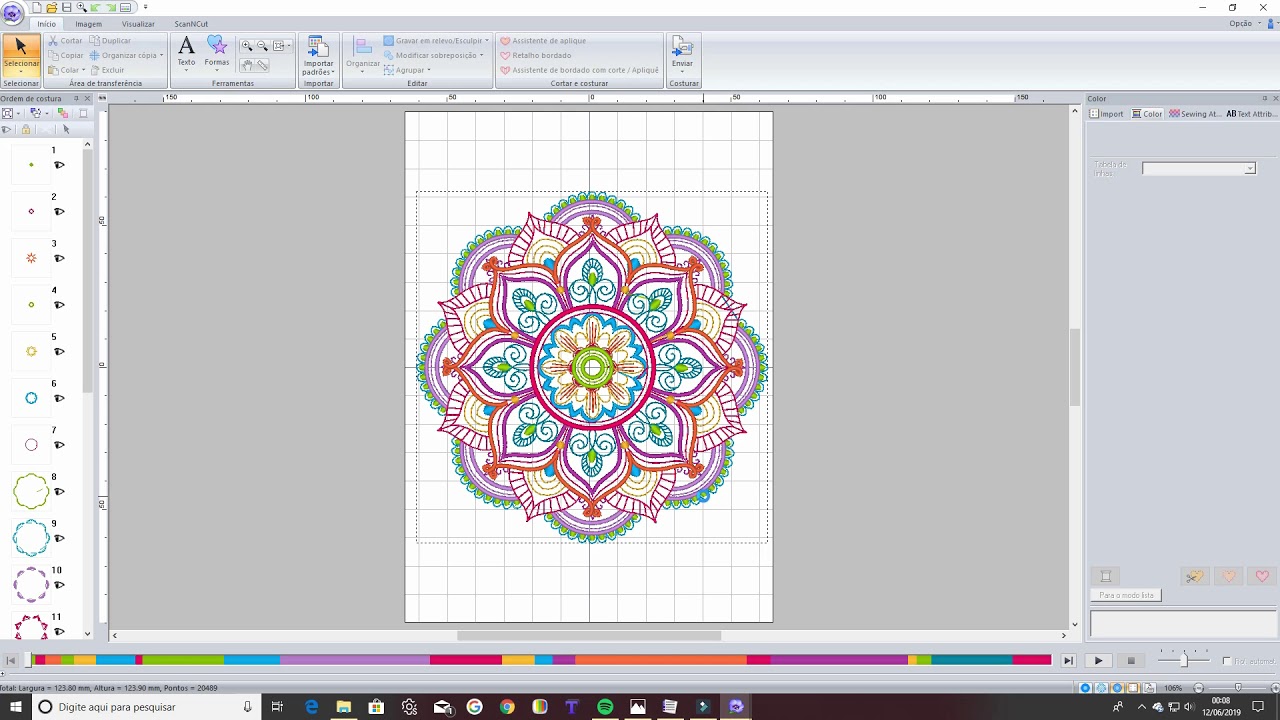Select the measure ruler tool

(262, 64)
